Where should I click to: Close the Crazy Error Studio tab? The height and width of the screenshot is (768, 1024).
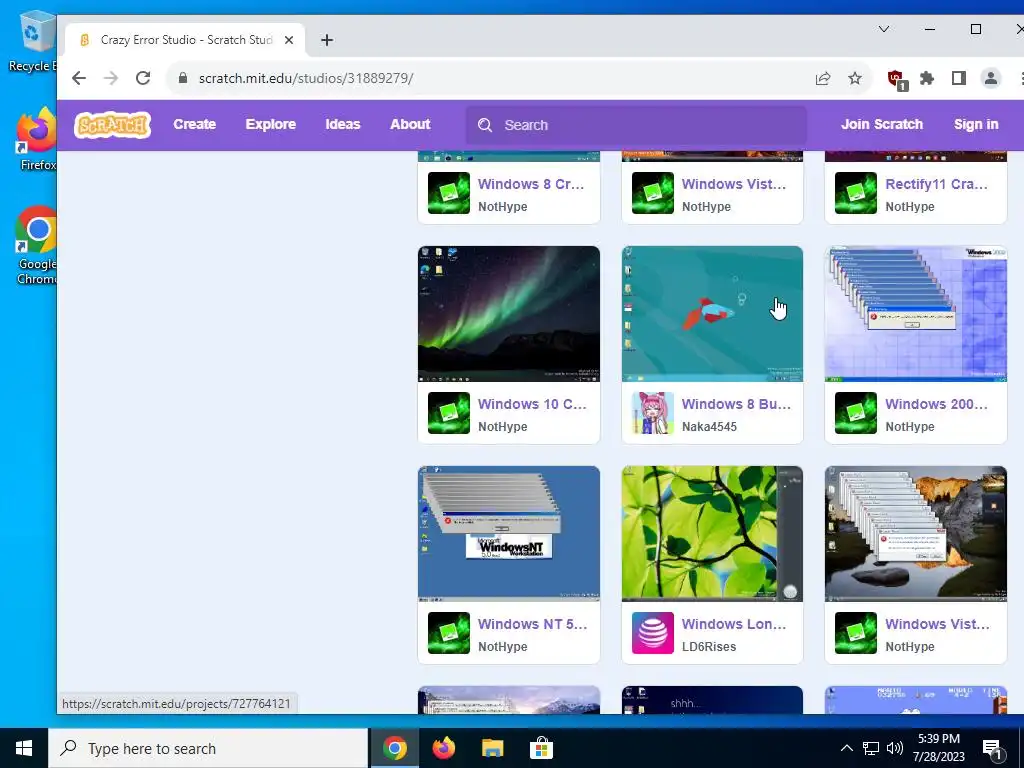pyautogui.click(x=289, y=40)
